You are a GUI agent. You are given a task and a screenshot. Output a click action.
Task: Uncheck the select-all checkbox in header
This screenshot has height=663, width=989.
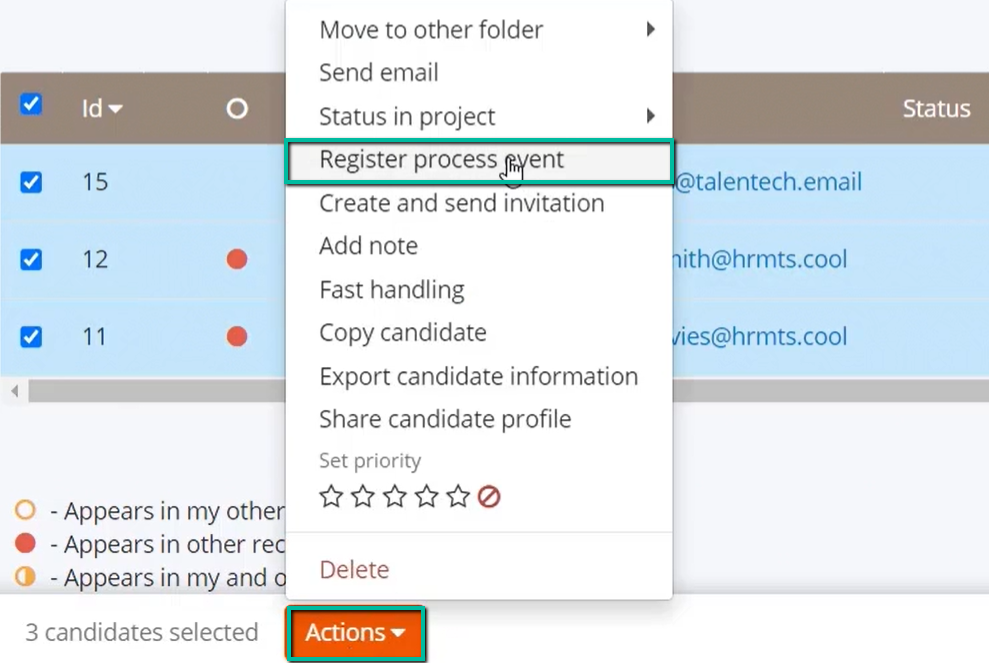click(31, 104)
